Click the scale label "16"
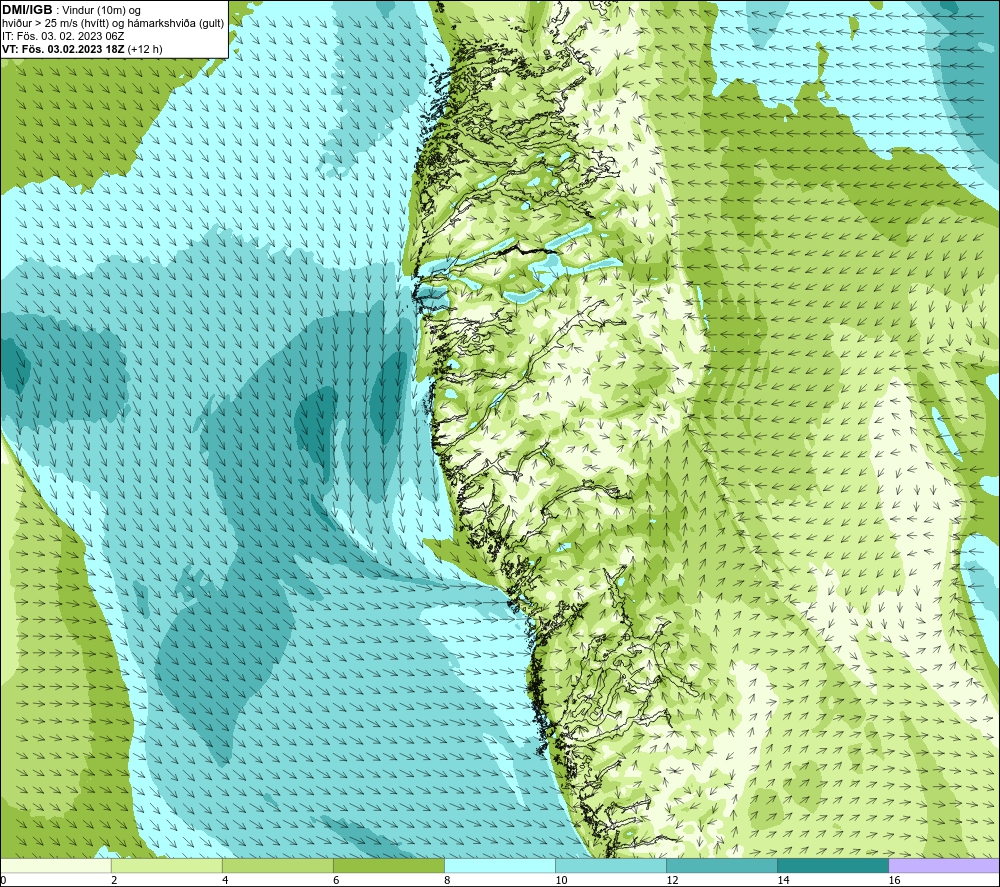The width and height of the screenshot is (1000, 887). click(894, 880)
